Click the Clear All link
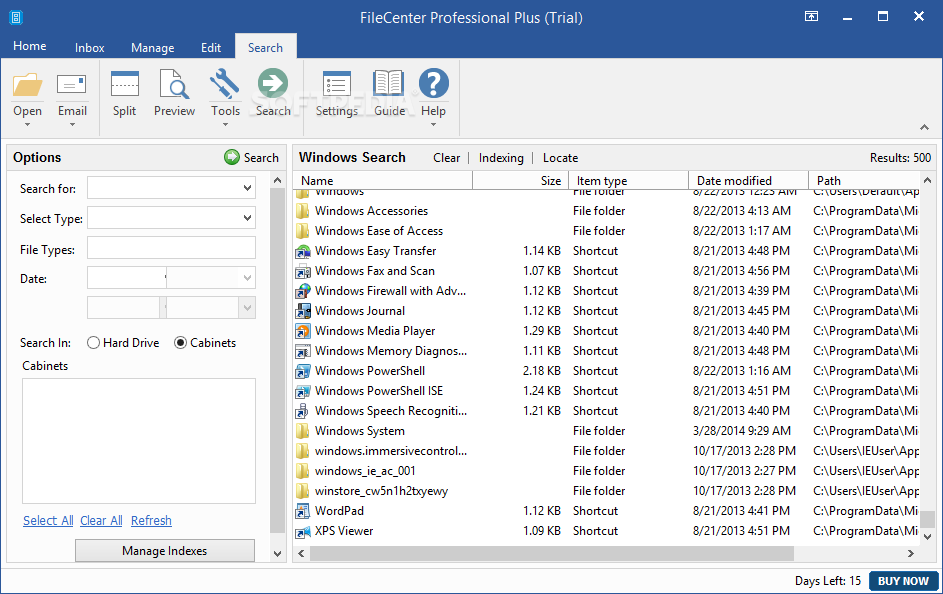 point(101,521)
